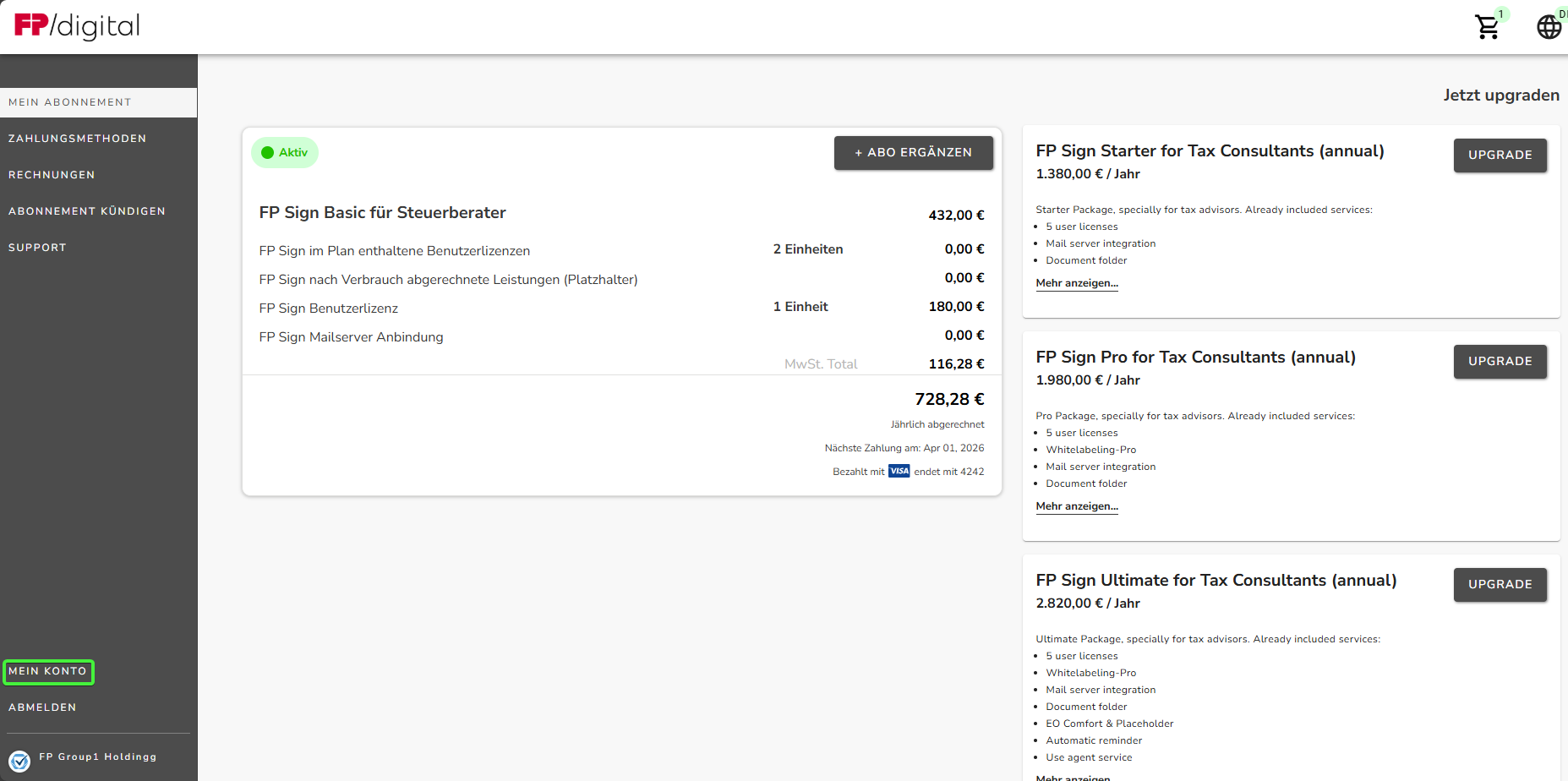Click the endet mit 4242 card text

[x=949, y=472]
